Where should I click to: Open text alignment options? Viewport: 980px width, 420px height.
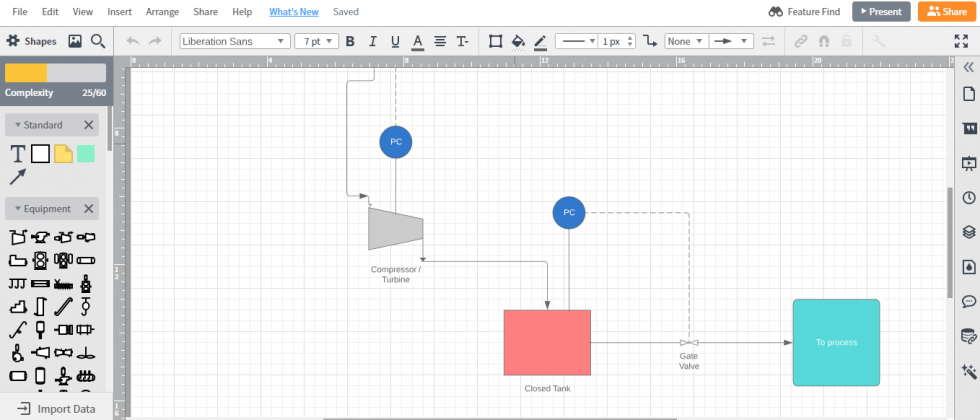pos(440,41)
